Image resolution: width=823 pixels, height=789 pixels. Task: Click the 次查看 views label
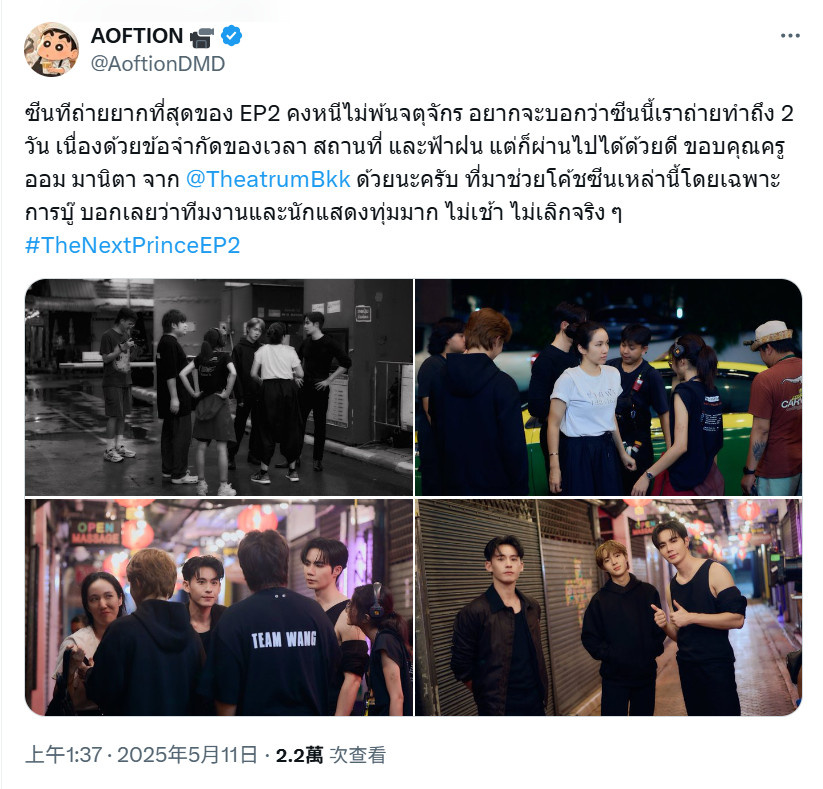pyautogui.click(x=357, y=755)
